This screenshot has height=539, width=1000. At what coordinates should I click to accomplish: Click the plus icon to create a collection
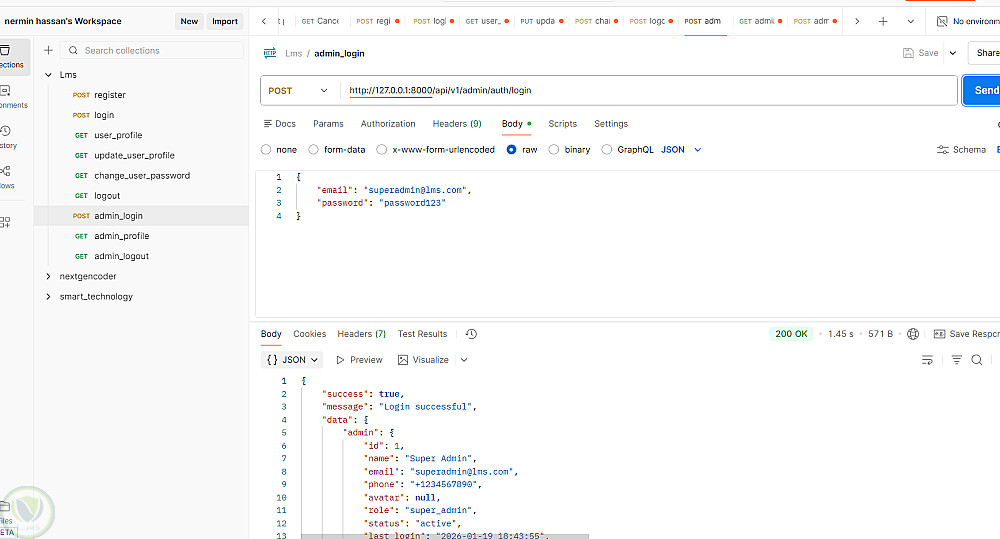(x=48, y=51)
